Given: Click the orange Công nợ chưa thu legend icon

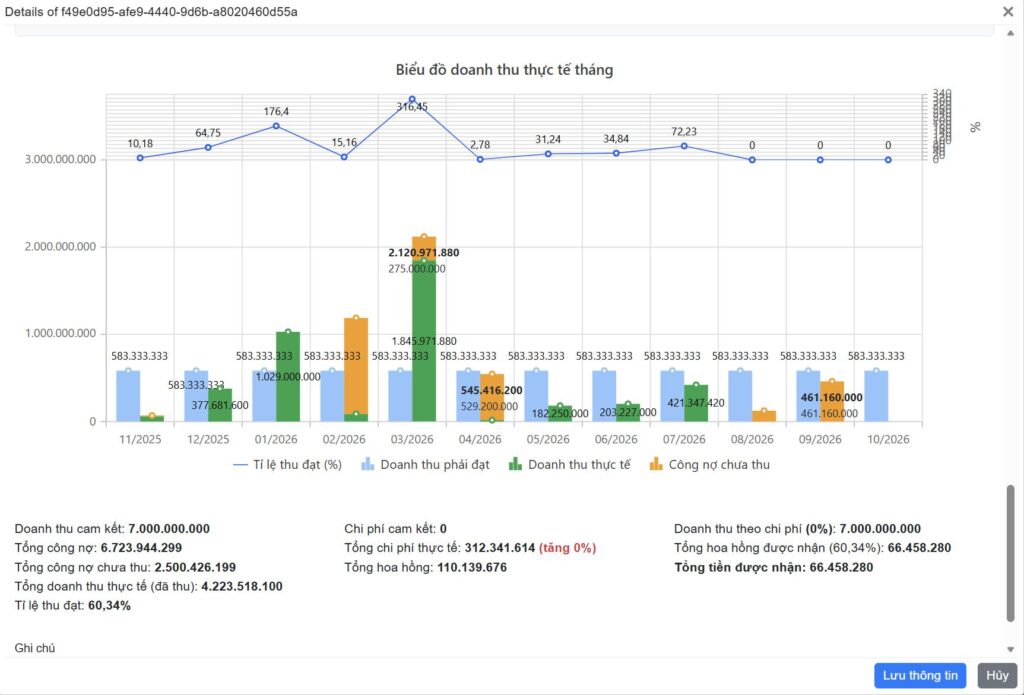Looking at the screenshot, I should coord(656,464).
